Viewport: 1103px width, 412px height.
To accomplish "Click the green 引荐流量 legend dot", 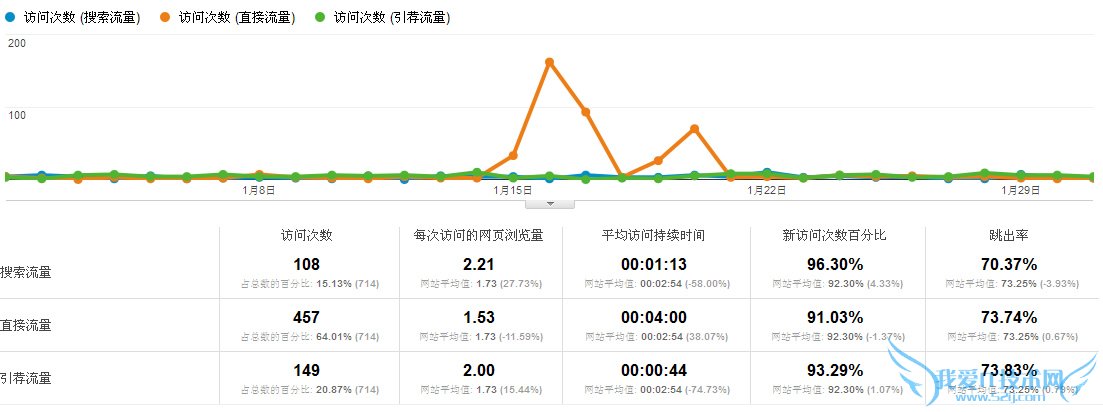I will pyautogui.click(x=321, y=17).
